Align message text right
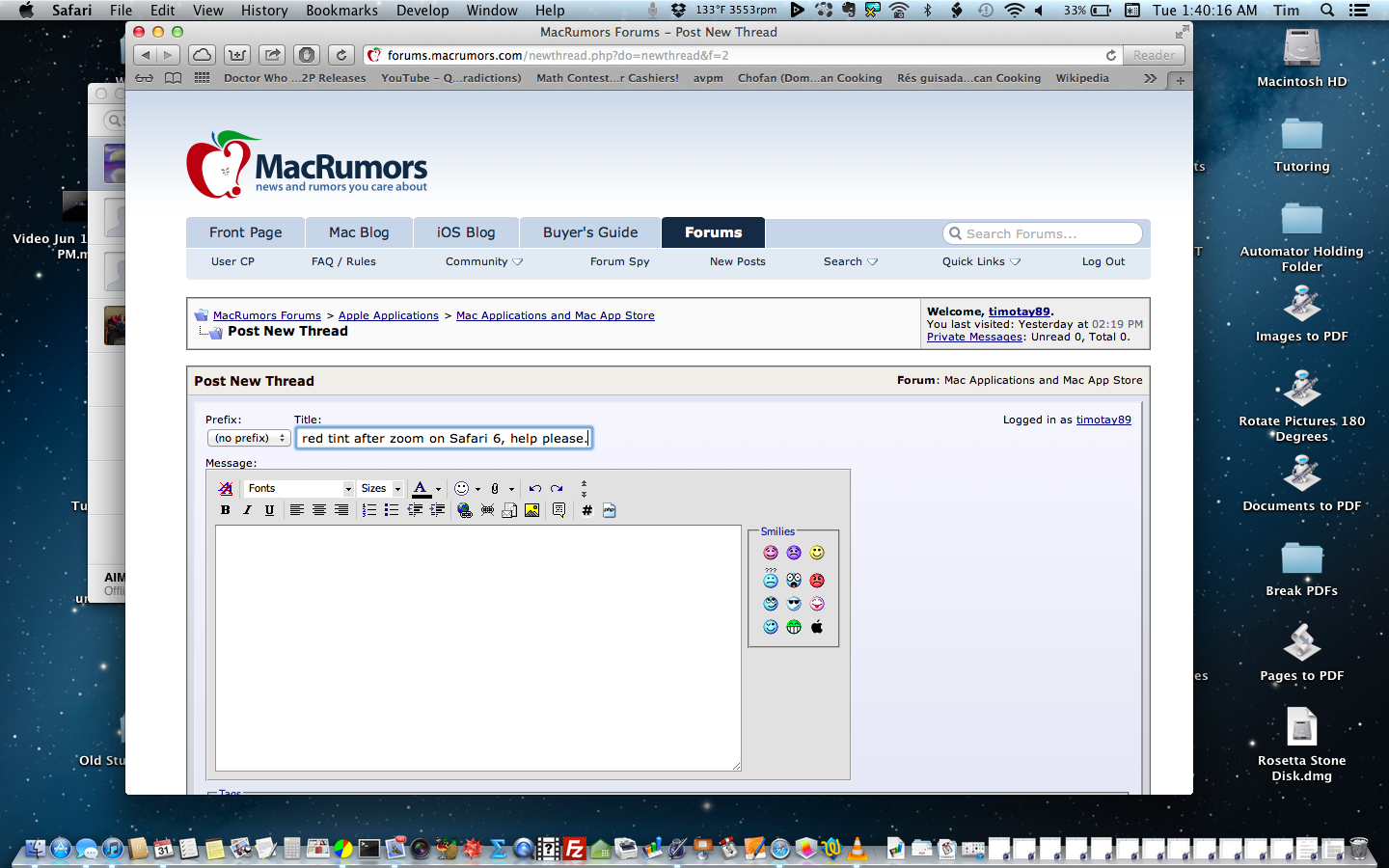 tap(341, 510)
